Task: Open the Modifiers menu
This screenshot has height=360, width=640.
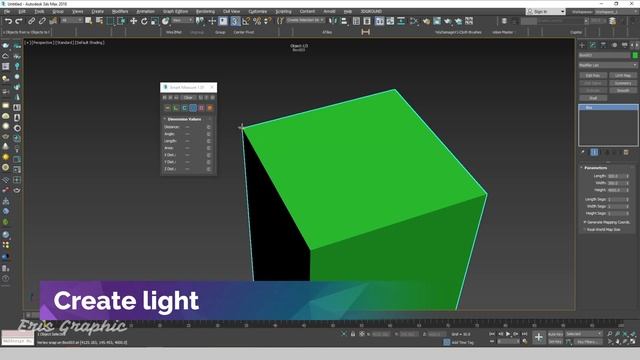Action: [120, 11]
